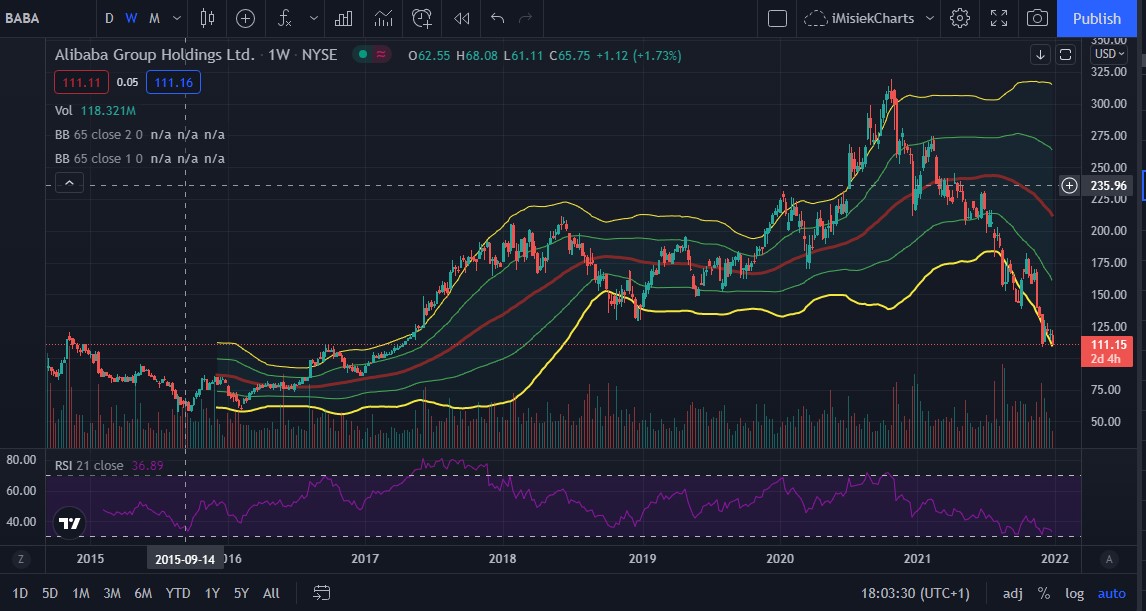
Task: Toggle adj dividend adjustment
Action: 1012,593
